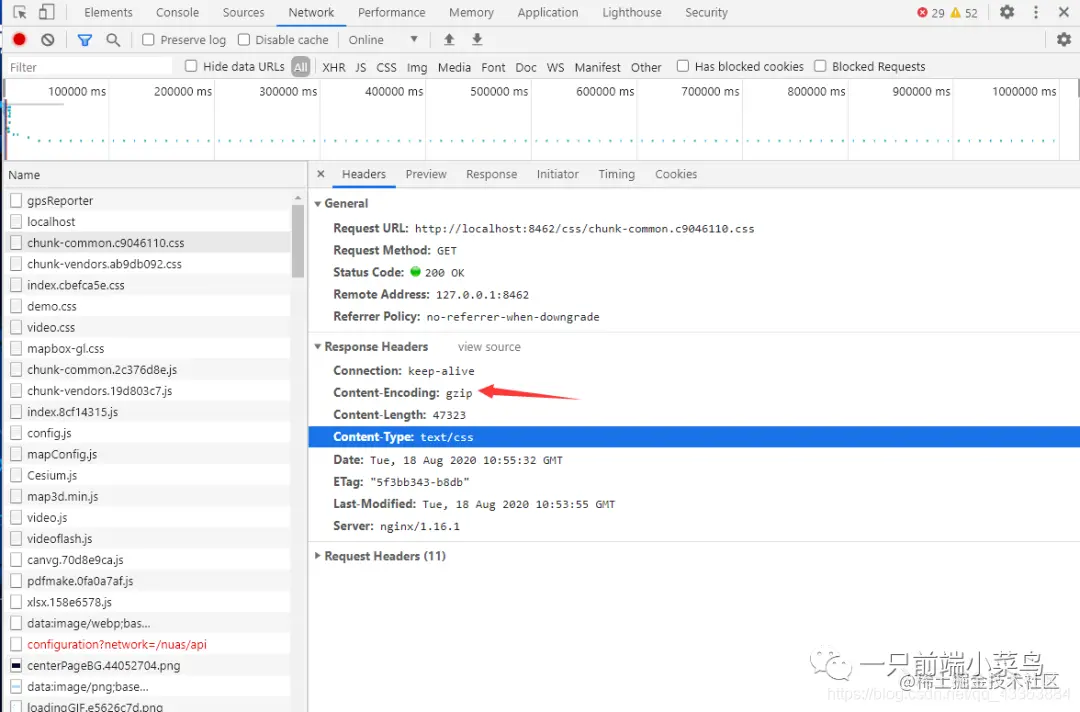Select the Content-Type: text/css header row
1080x712 pixels.
pos(694,437)
